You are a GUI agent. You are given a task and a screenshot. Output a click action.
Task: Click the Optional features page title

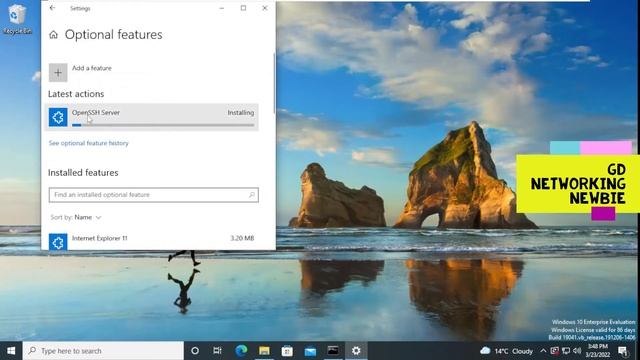click(113, 35)
